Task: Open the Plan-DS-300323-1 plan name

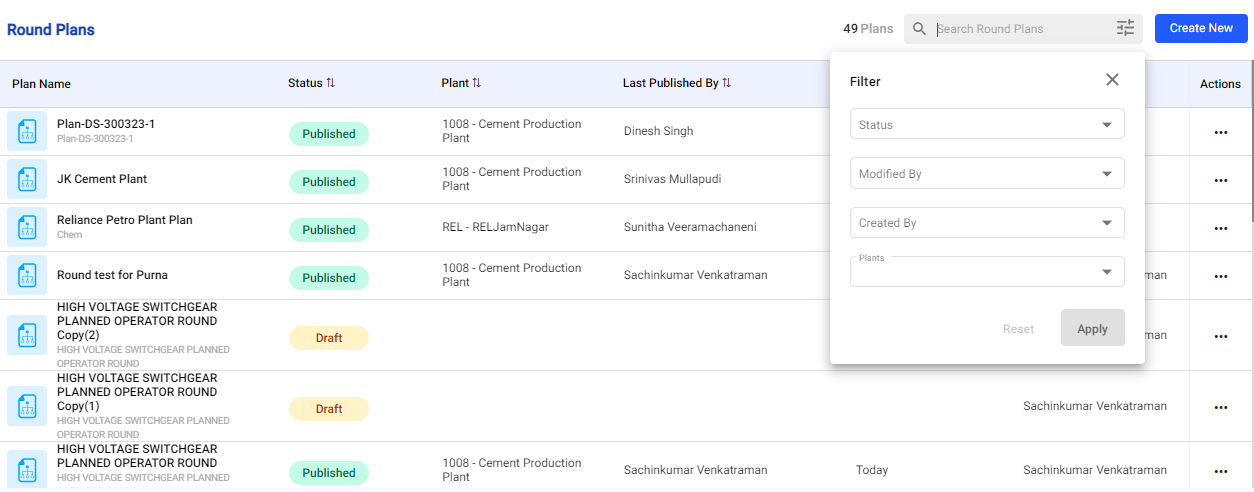Action: tap(106, 124)
